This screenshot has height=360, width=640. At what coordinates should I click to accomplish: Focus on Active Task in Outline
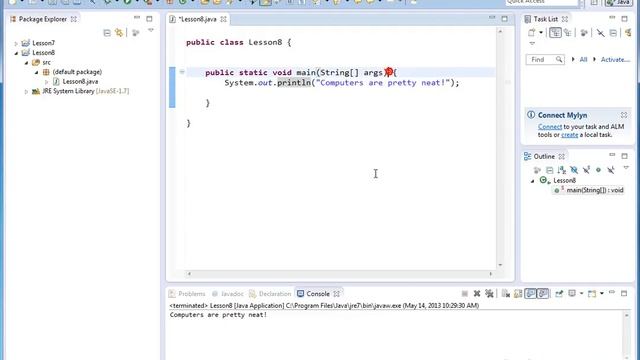coord(537,170)
